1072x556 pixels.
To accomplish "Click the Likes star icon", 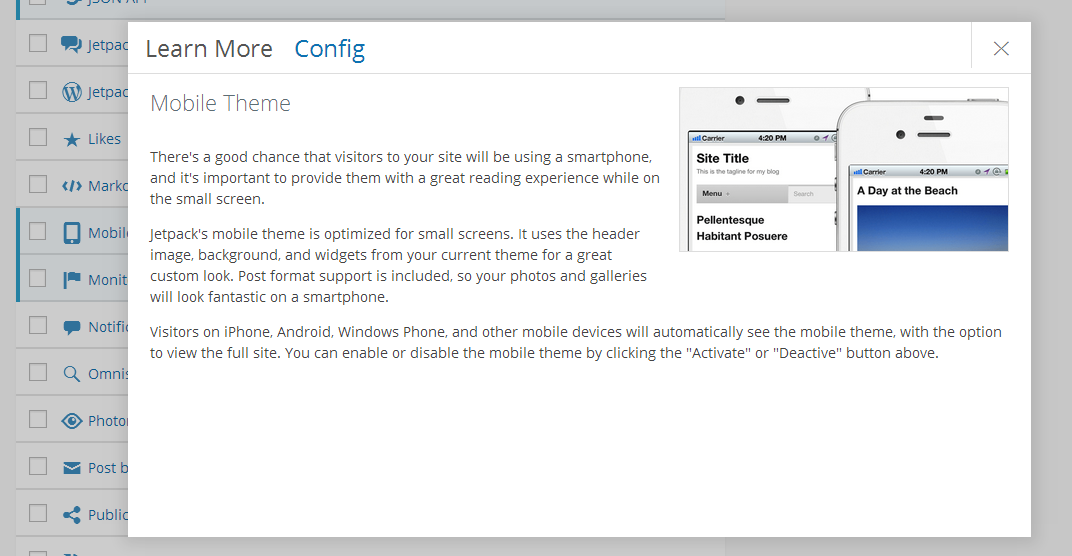I will 71,140.
